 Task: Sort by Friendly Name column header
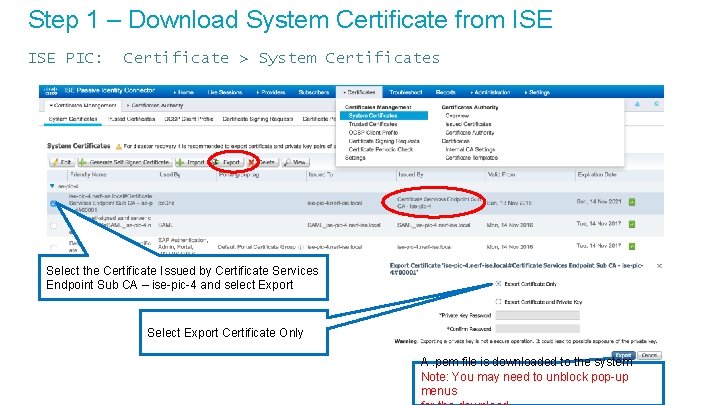click(88, 174)
